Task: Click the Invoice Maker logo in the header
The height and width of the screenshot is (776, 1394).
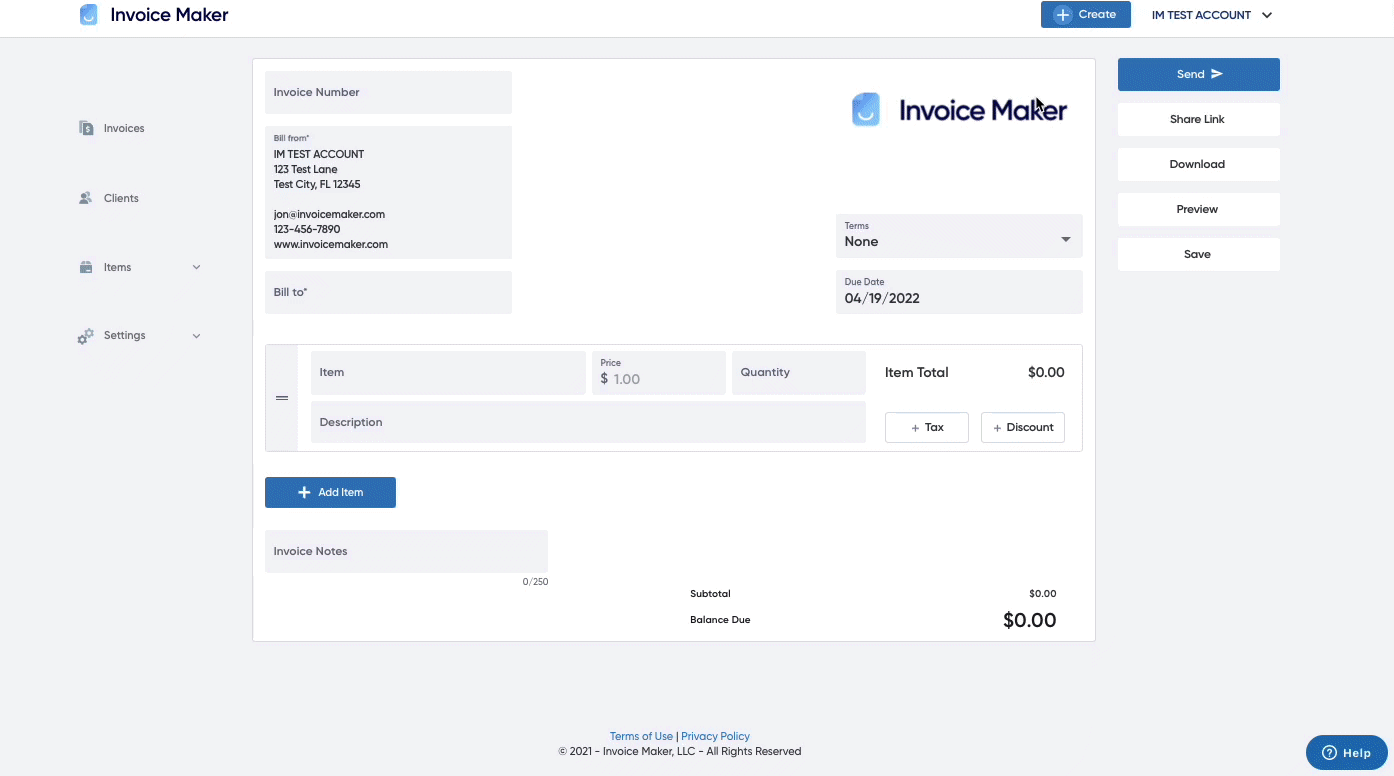Action: [x=154, y=15]
